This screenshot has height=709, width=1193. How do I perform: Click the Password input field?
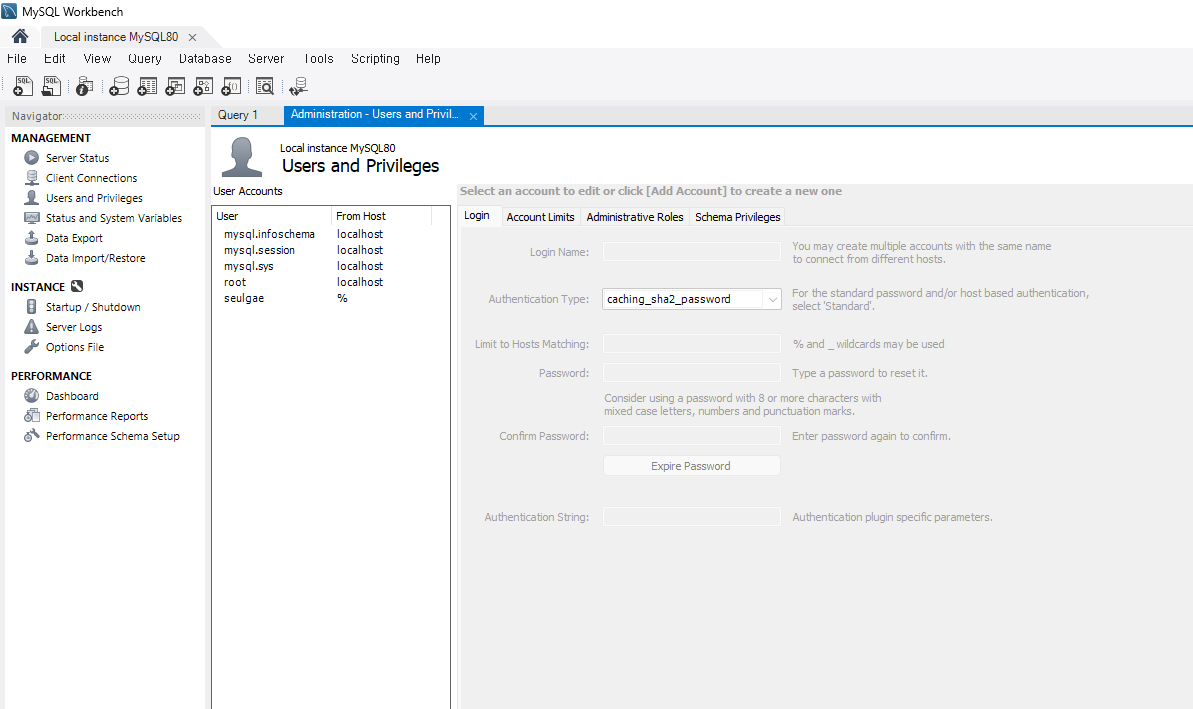click(692, 373)
